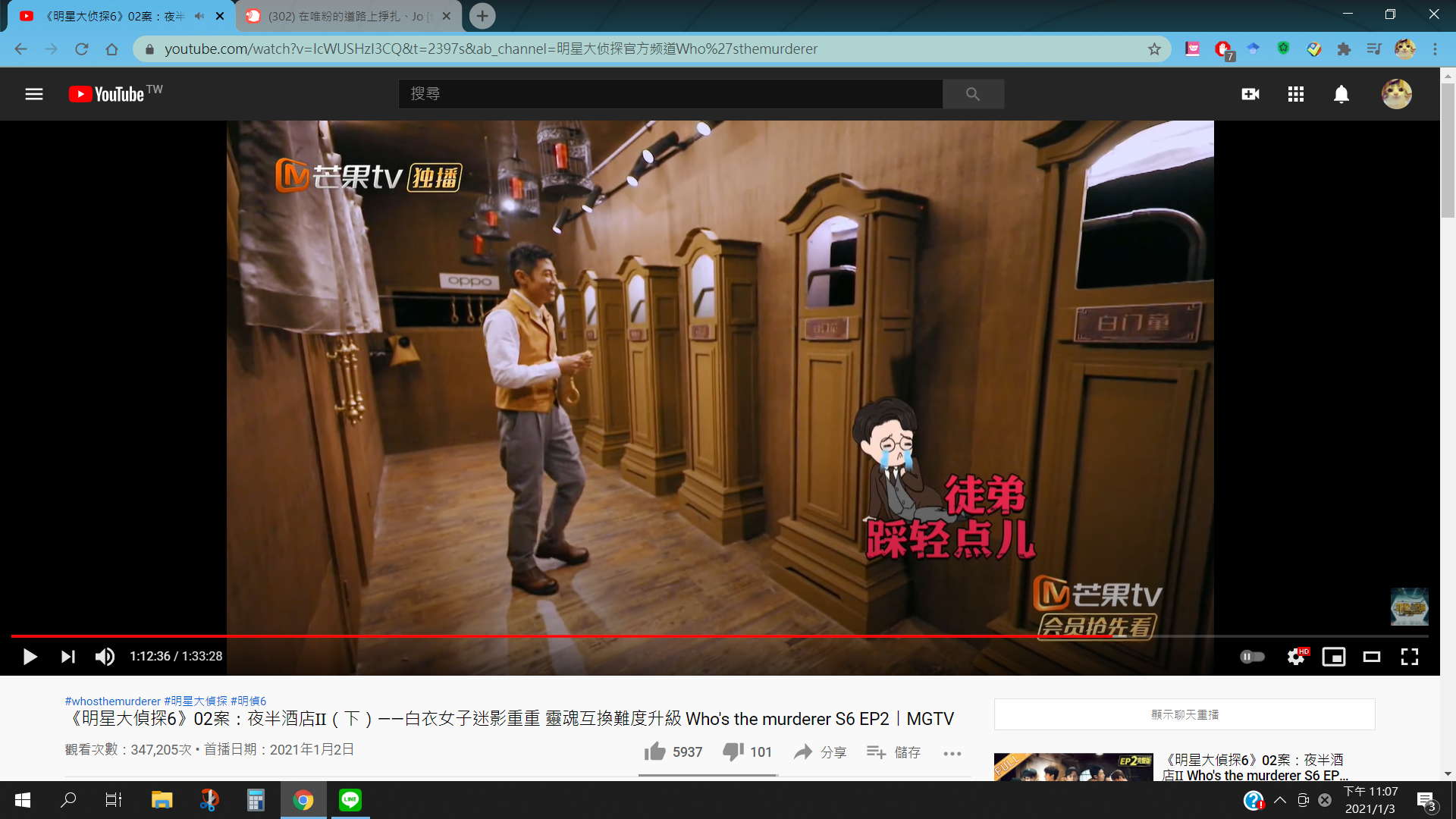Open the recommended 明星大偵探6 video thumbnail
Viewport: 1456px width, 819px height.
[x=1073, y=767]
